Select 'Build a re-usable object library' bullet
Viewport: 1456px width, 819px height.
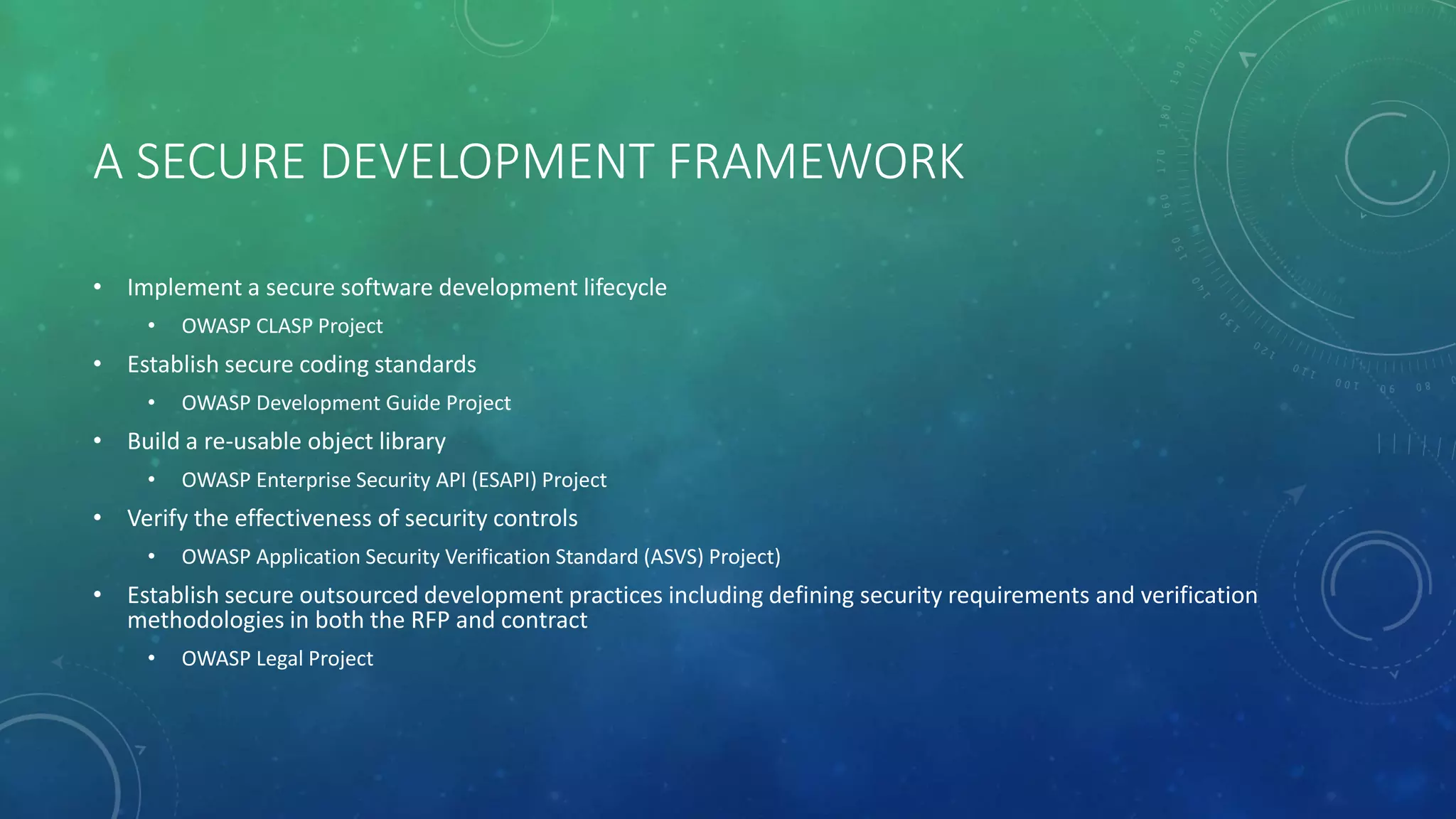click(287, 441)
